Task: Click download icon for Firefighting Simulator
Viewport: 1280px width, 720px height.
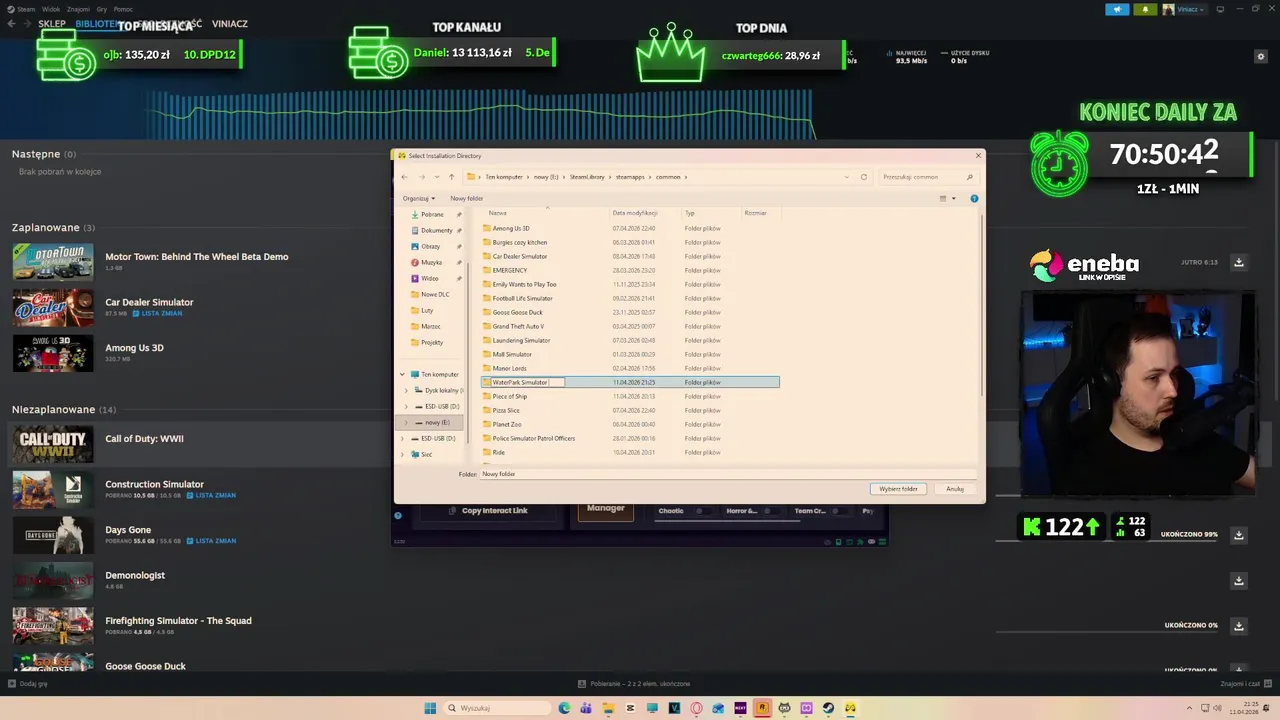Action: (x=1238, y=626)
